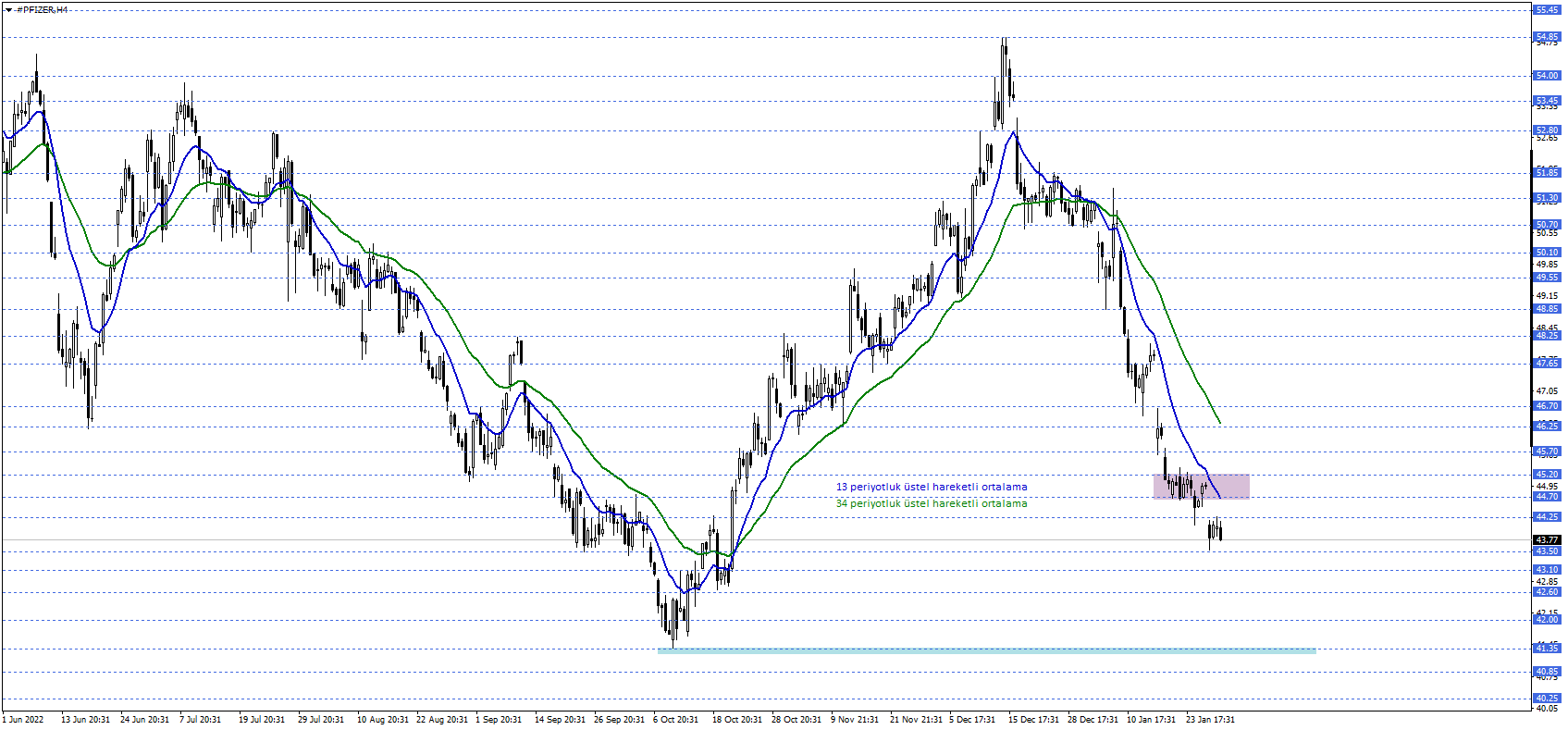The height and width of the screenshot is (730, 1568).
Task: Click the 44.25 price level label
Action: (x=1546, y=517)
